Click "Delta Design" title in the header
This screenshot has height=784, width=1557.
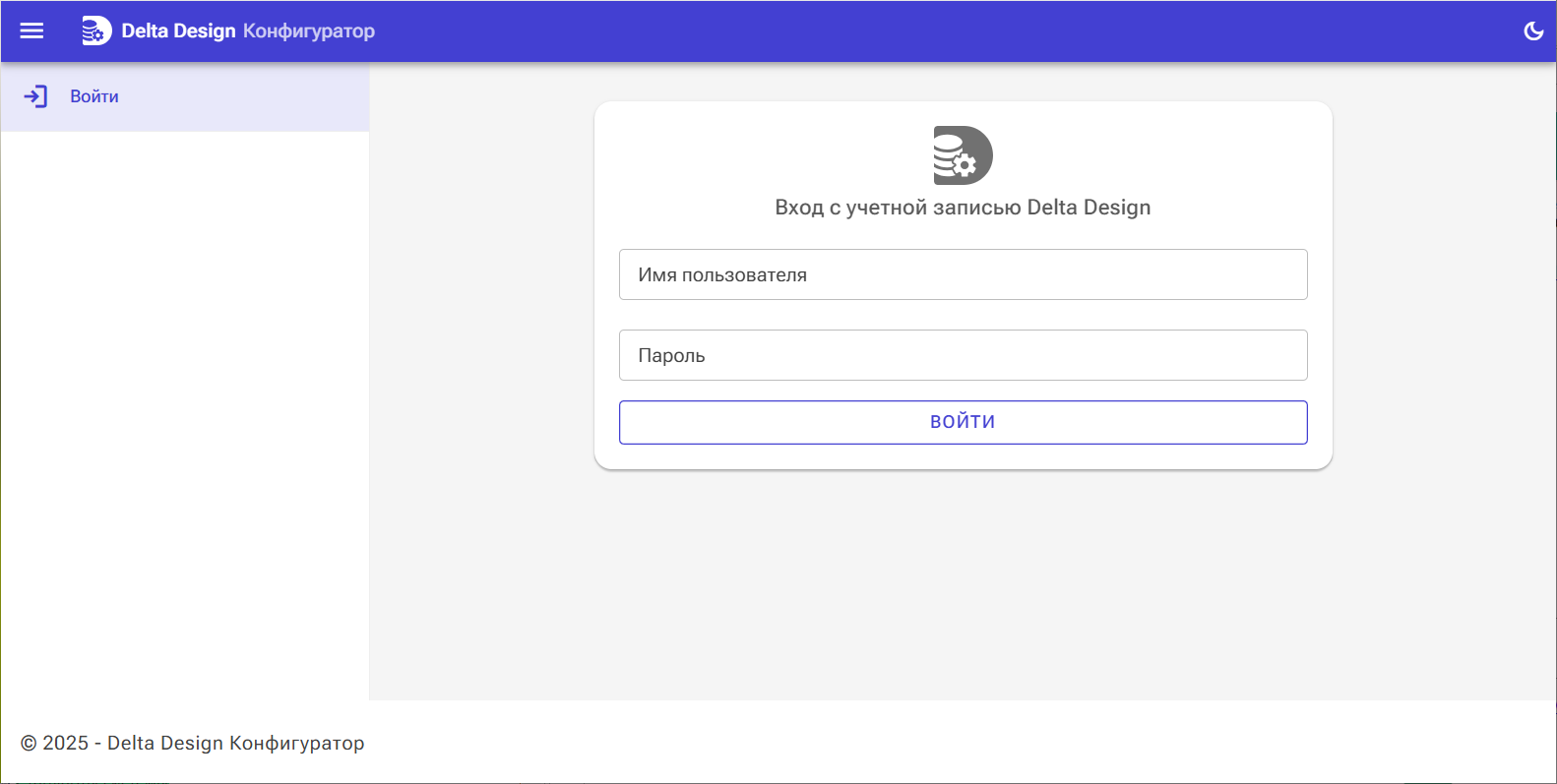coord(178,30)
